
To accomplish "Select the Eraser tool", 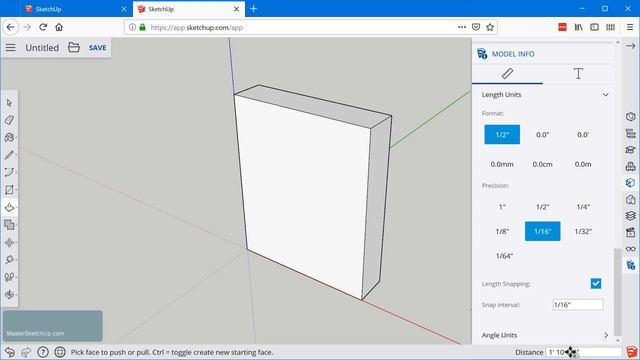I will click(9, 120).
